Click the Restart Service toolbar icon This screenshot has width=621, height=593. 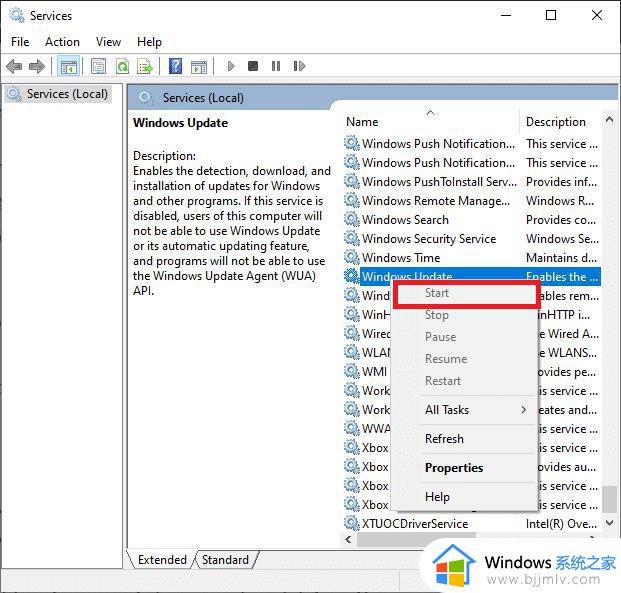coord(299,66)
